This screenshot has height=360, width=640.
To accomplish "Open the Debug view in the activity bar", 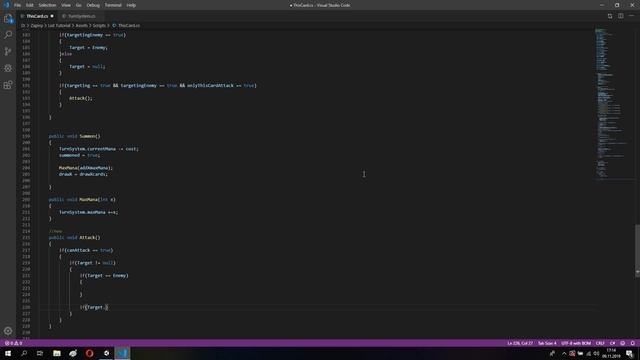I will click(x=8, y=68).
